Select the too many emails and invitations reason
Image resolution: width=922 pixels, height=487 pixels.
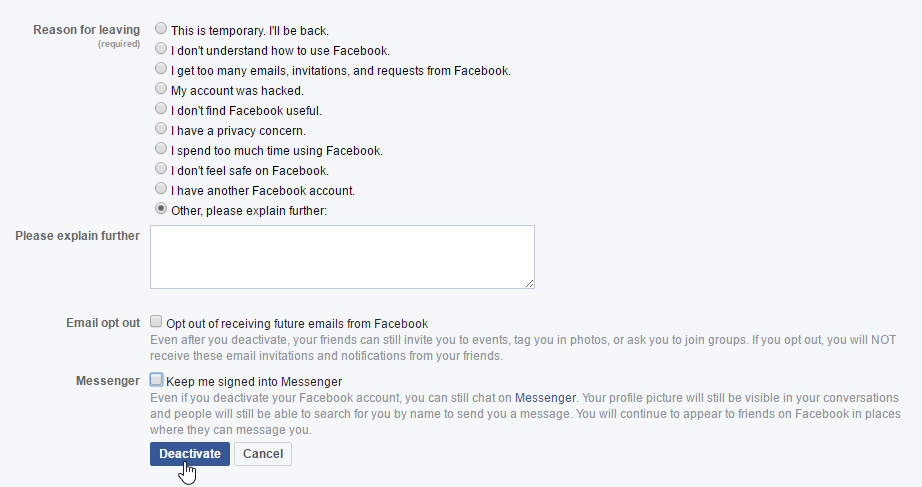coord(161,70)
